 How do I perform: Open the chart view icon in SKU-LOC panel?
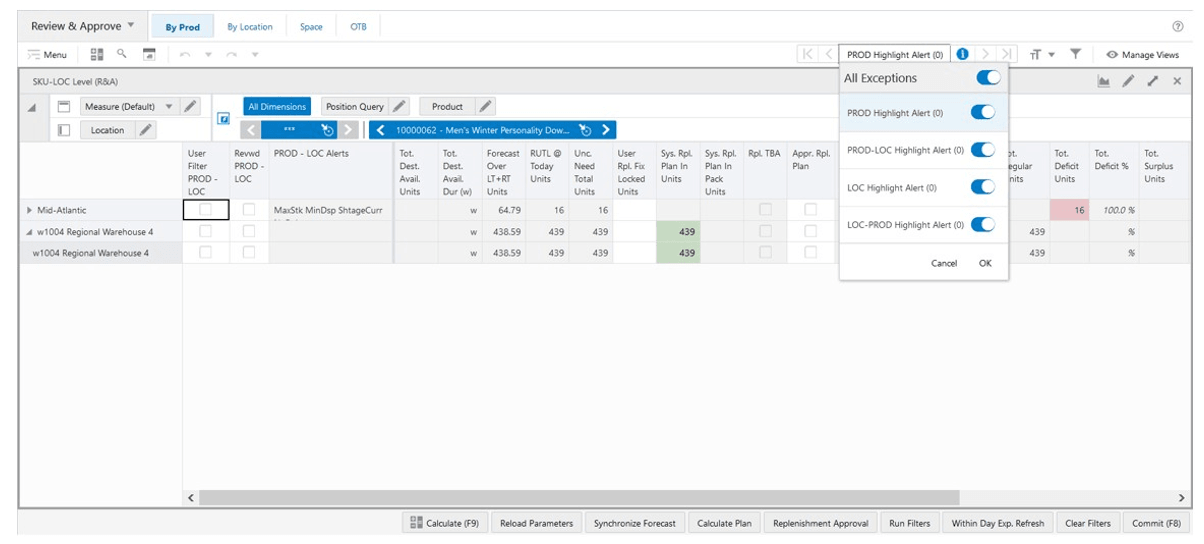tap(1104, 81)
